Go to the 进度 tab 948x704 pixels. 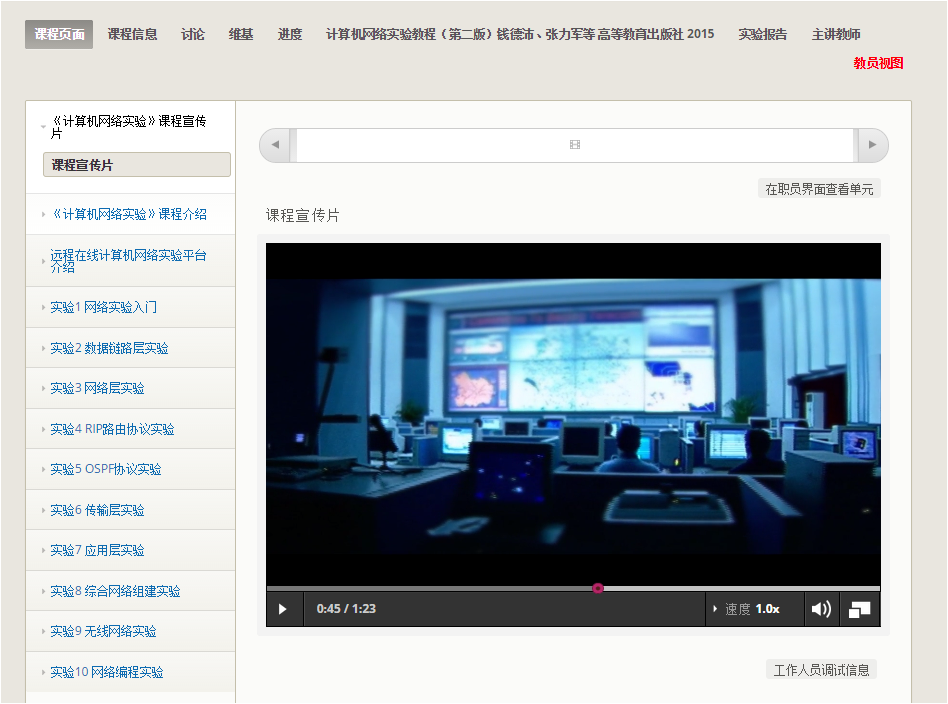290,35
